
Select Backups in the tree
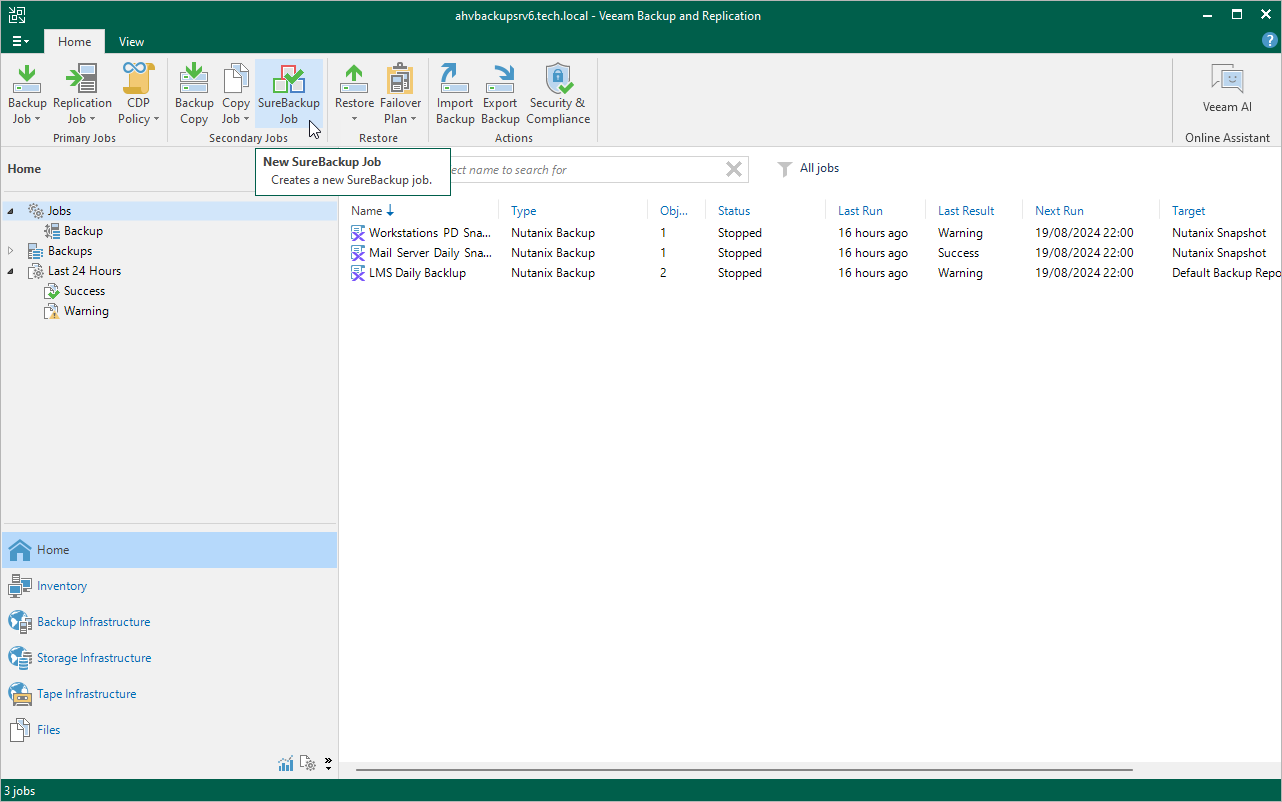[70, 251]
